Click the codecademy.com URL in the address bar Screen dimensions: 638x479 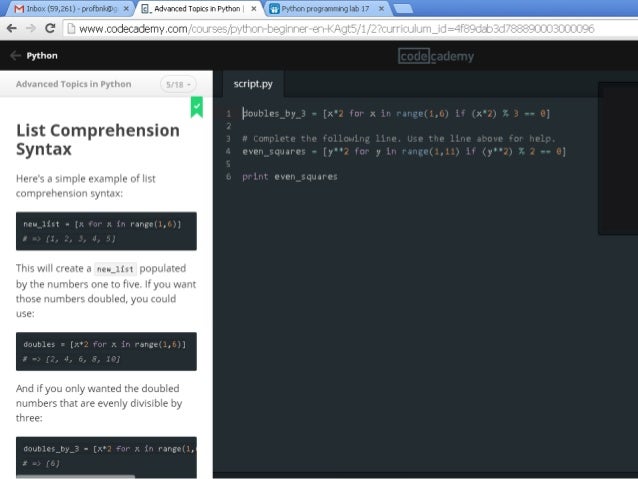(336, 28)
